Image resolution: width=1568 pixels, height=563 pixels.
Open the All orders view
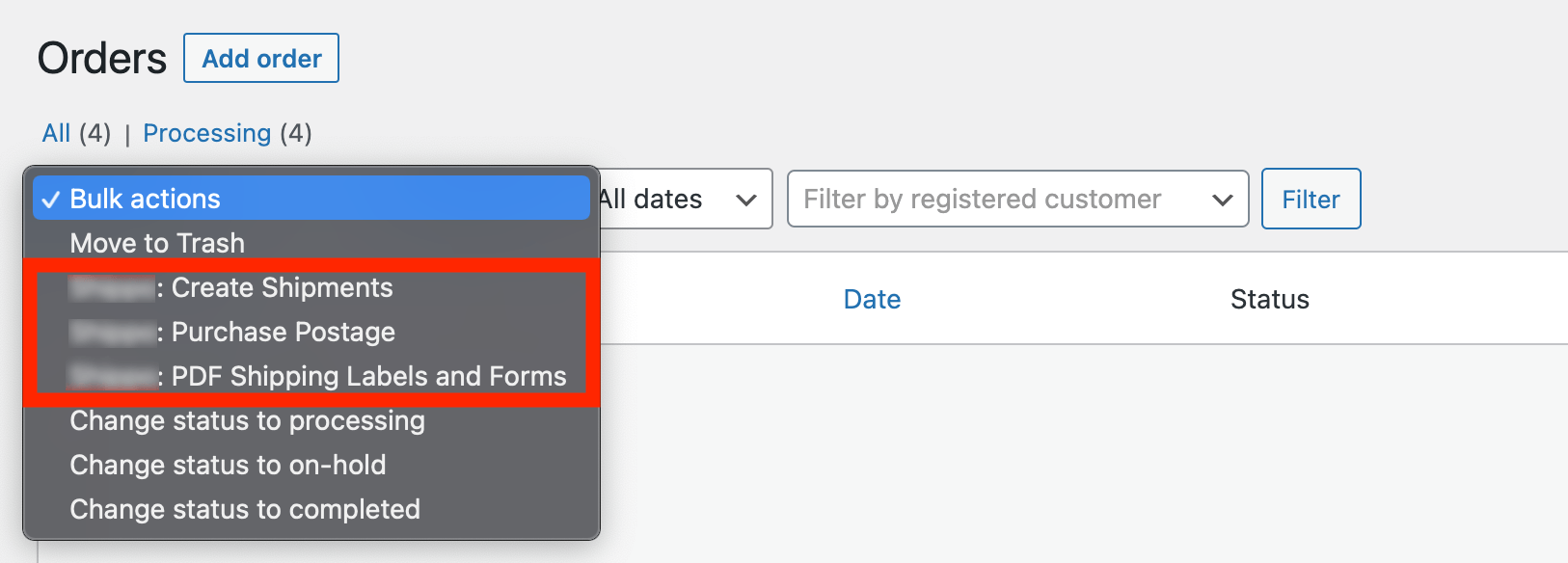point(55,133)
